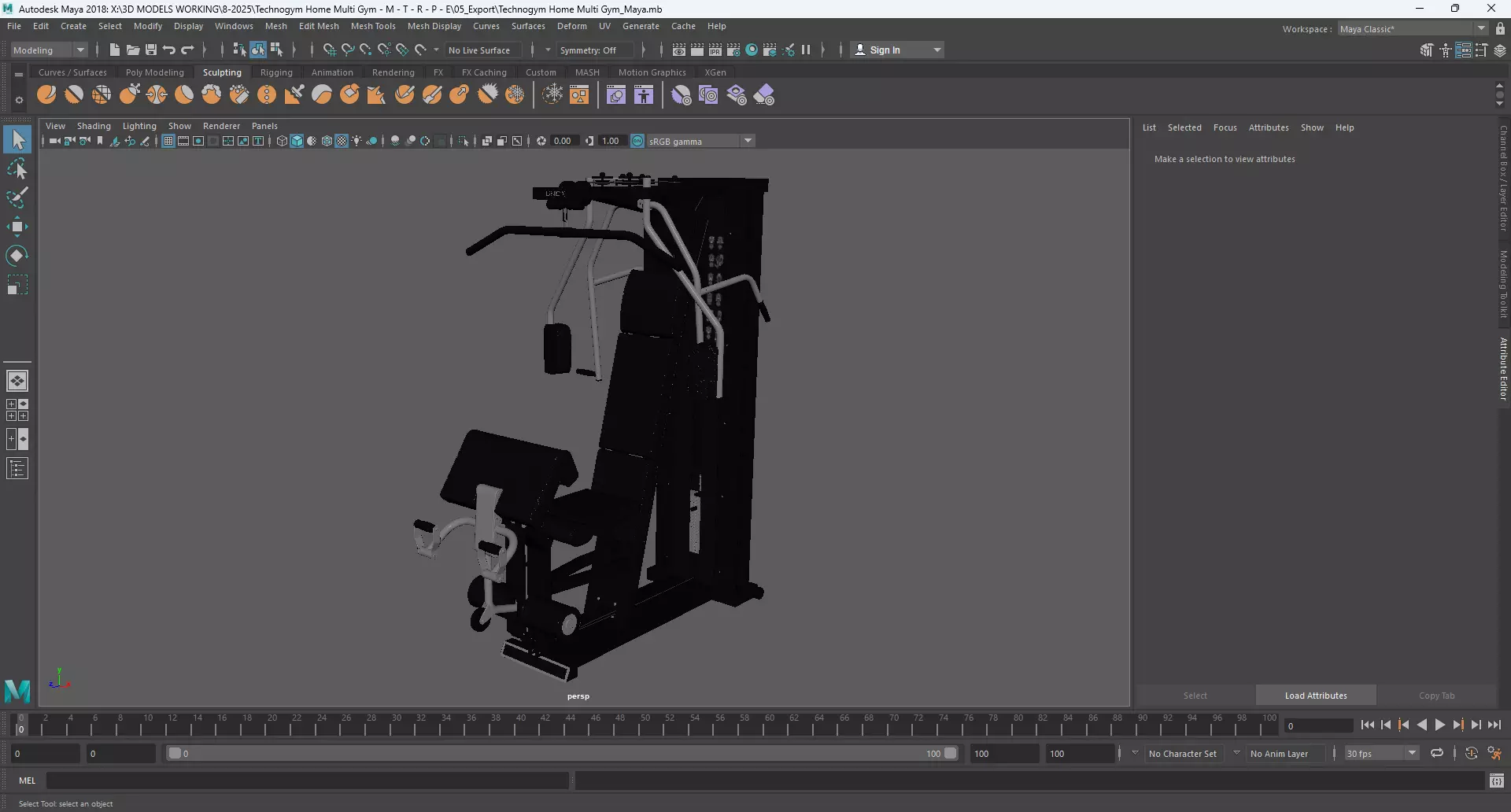The height and width of the screenshot is (812, 1511).
Task: Toggle smooth shade all in viewport
Action: [297, 141]
